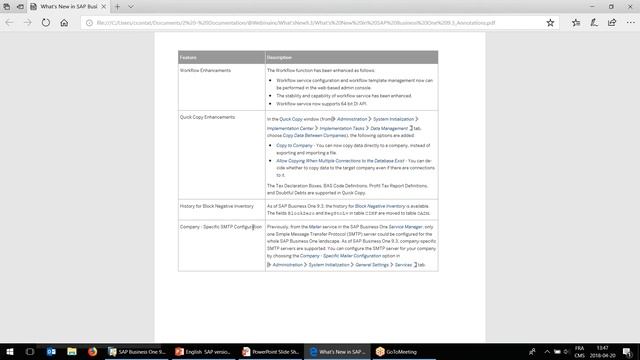Switch to PowerPoint Slide Show taskbar window
The height and width of the screenshot is (360, 640).
(x=270, y=351)
